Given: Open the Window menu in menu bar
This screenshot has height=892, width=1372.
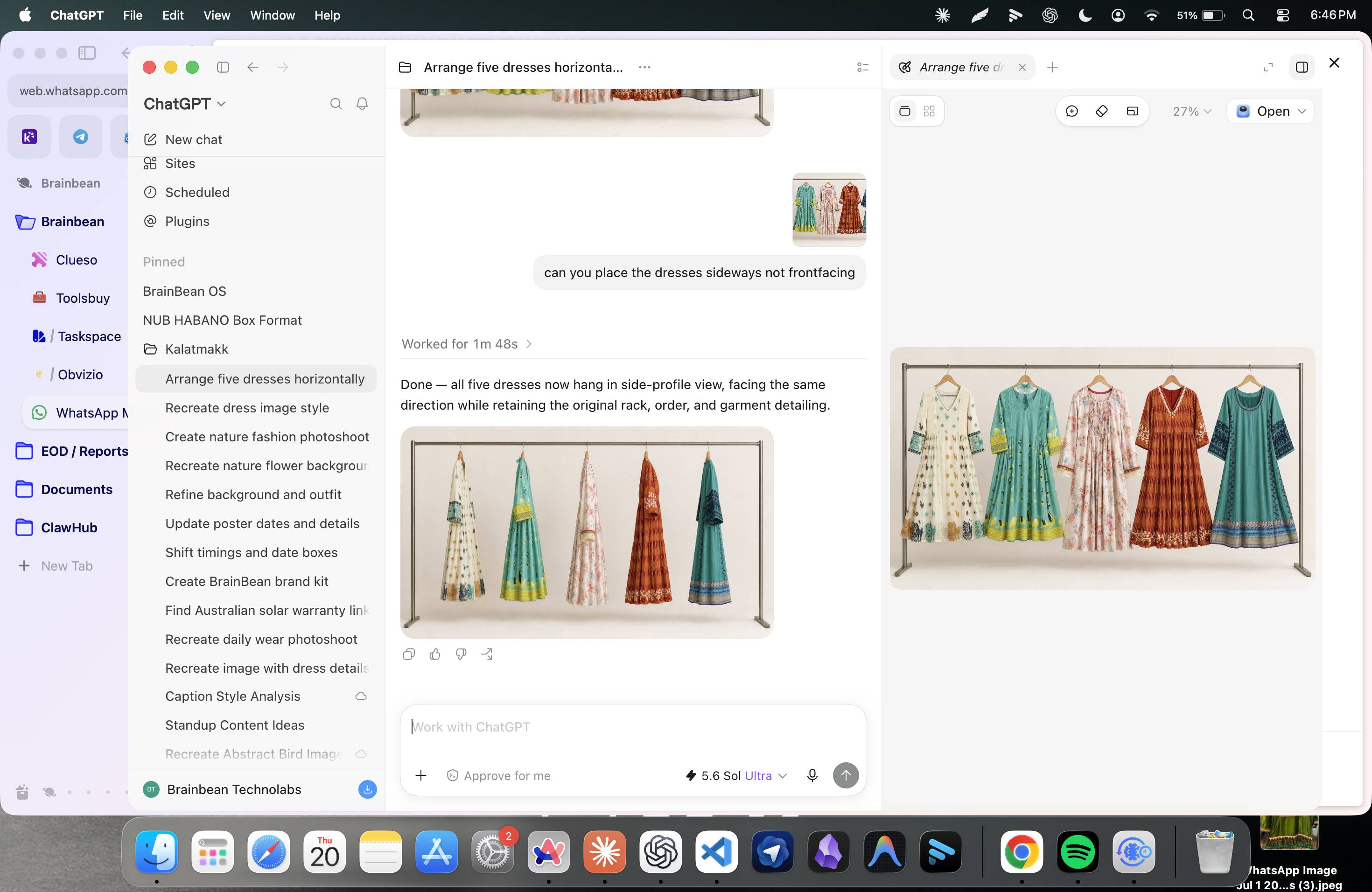Looking at the screenshot, I should (x=272, y=15).
